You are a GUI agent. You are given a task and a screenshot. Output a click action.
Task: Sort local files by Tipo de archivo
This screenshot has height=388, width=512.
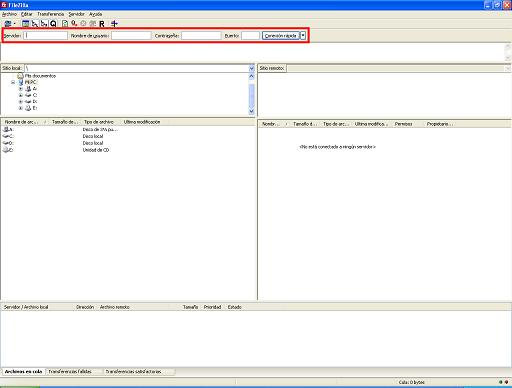pos(99,122)
